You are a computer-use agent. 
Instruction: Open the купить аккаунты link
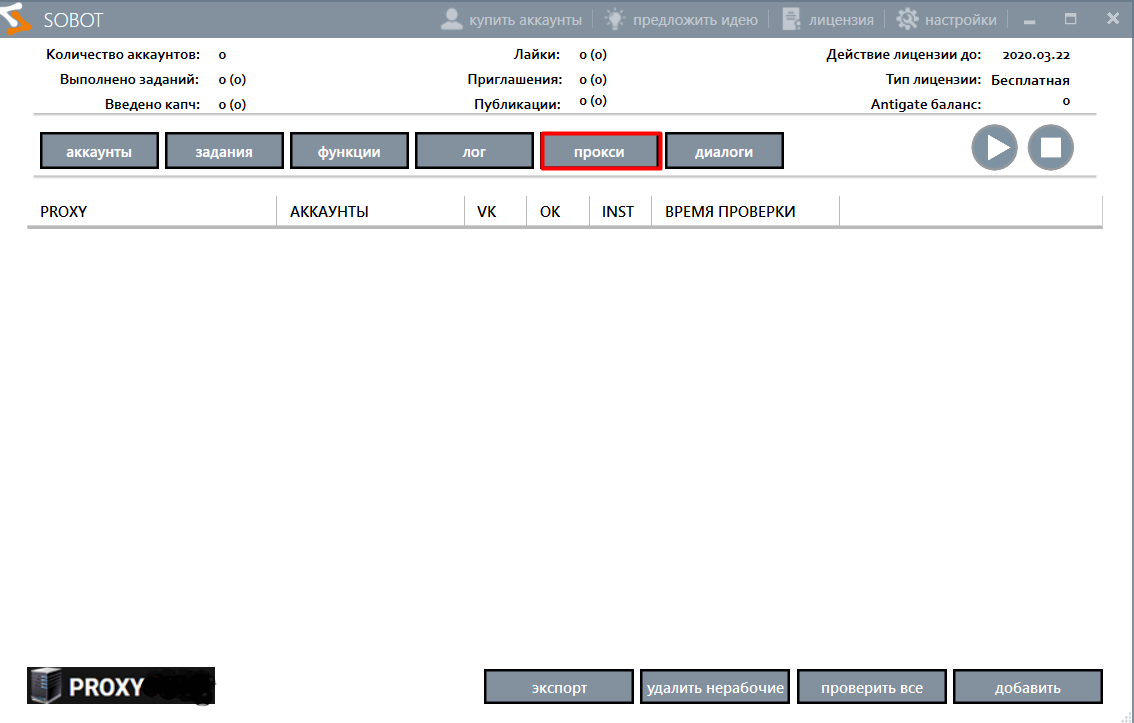(x=512, y=19)
